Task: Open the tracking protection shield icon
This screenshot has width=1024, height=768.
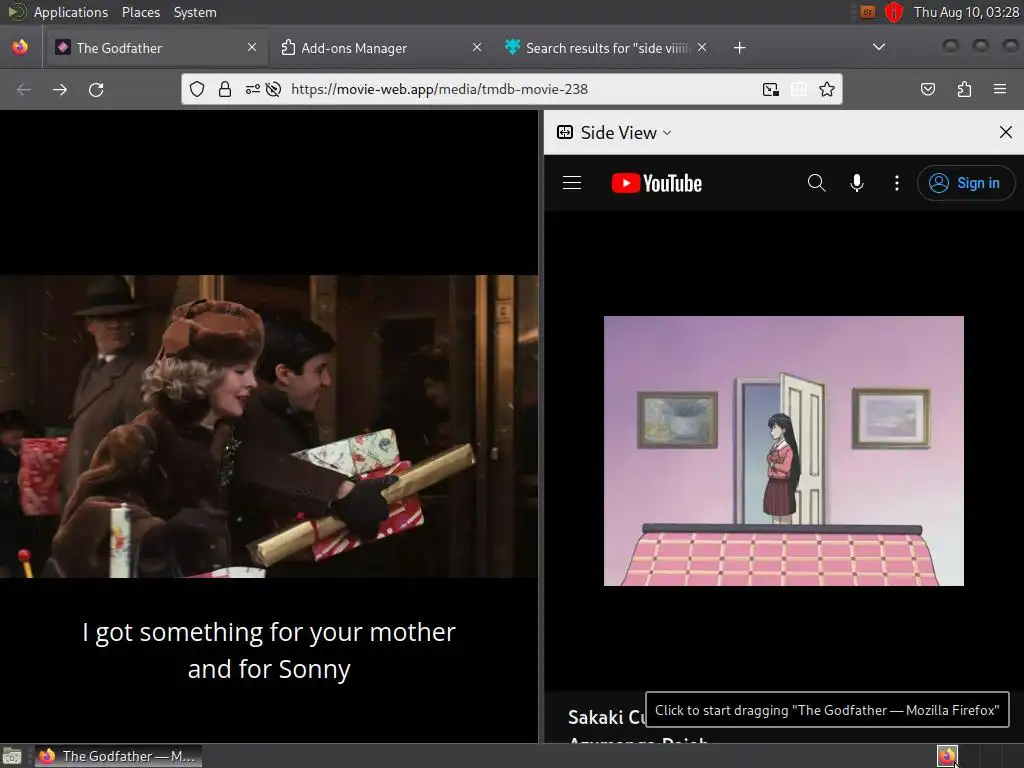Action: [x=197, y=89]
